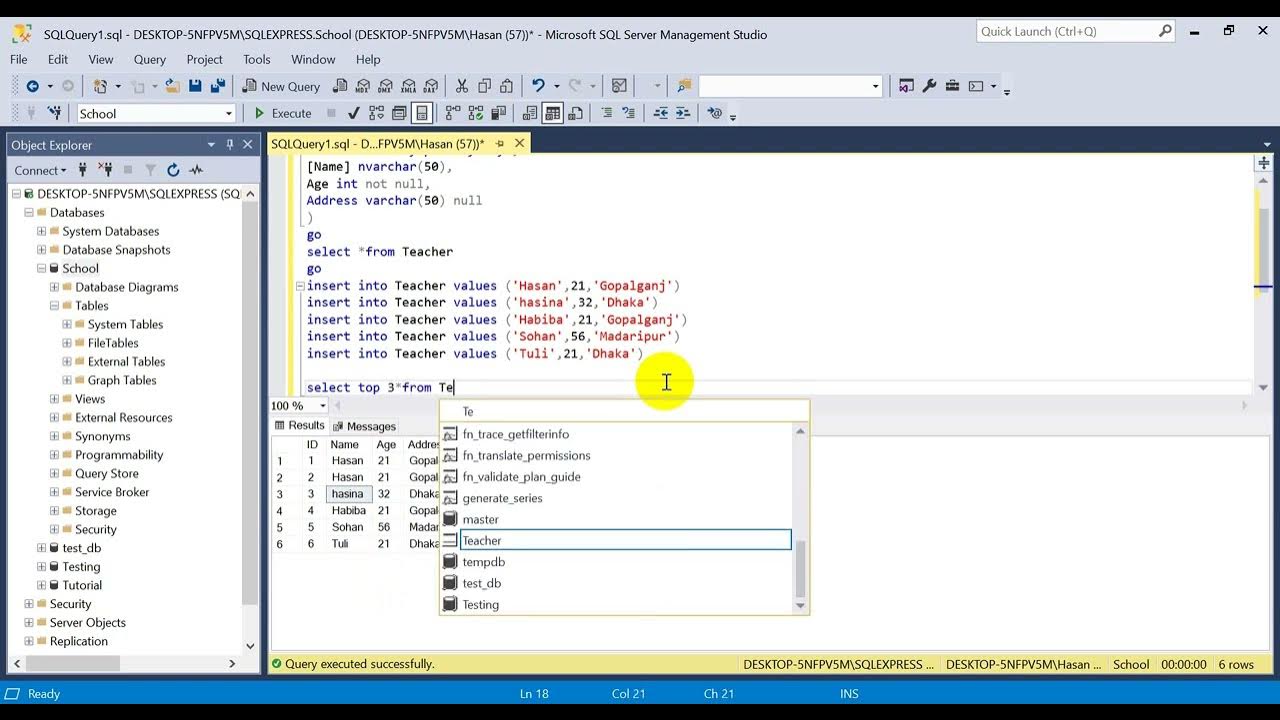
Task: Open the School database dropdown
Action: click(x=229, y=114)
